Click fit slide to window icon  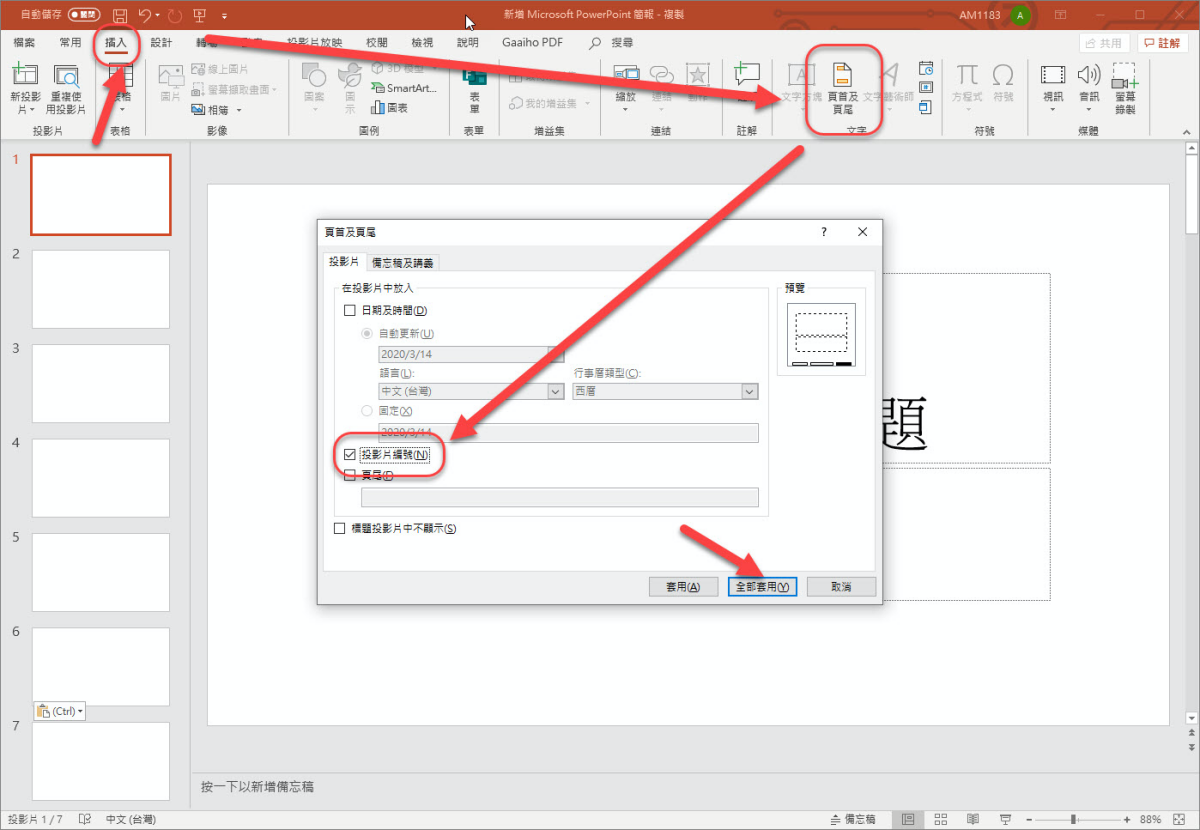(x=1180, y=819)
